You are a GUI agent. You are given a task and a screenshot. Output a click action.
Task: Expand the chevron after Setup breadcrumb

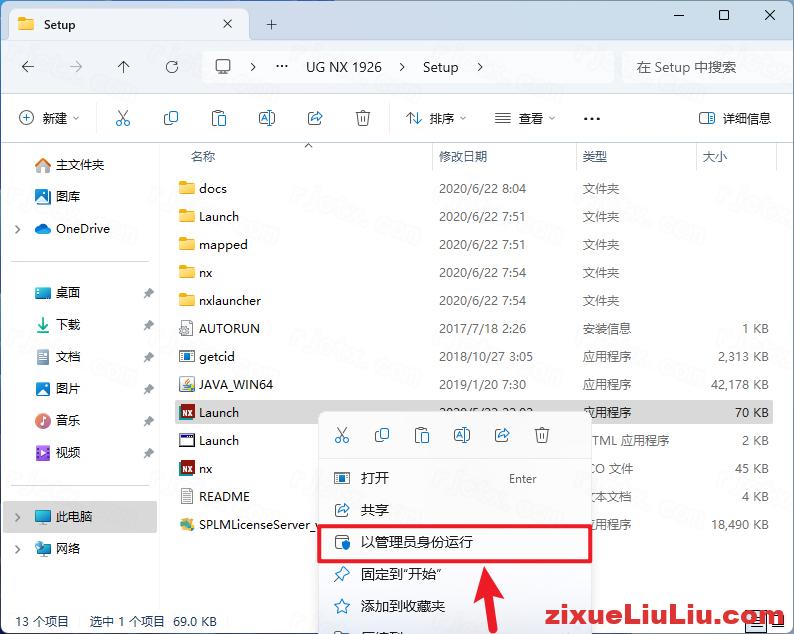pyautogui.click(x=480, y=67)
